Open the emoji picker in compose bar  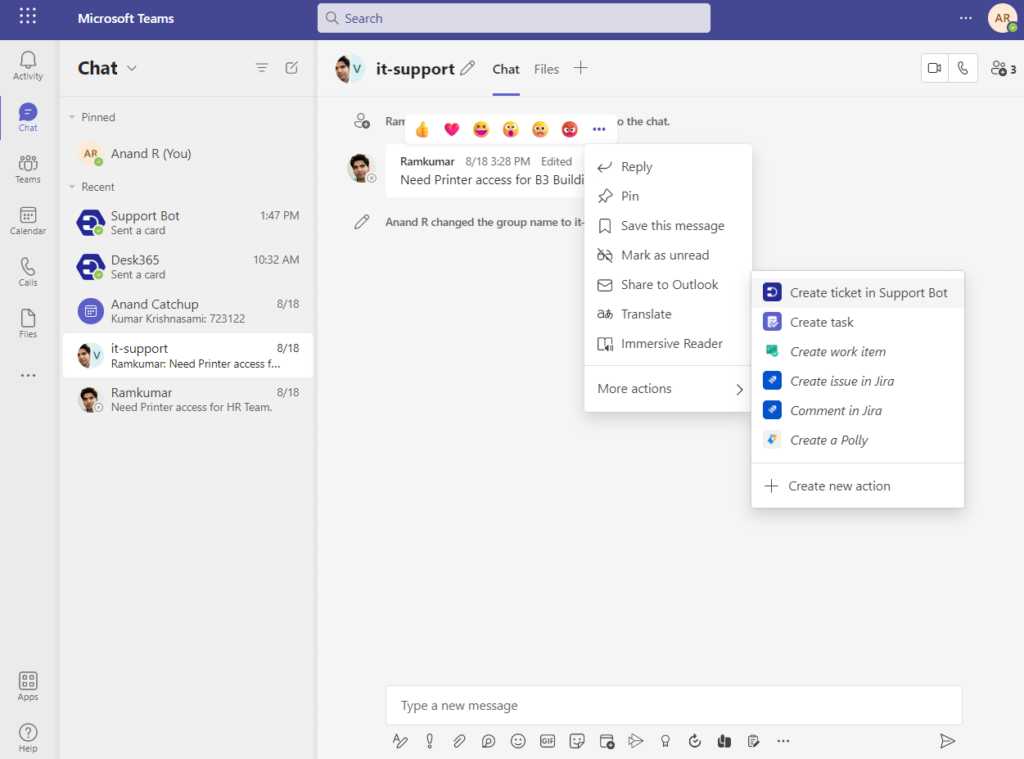pos(518,741)
